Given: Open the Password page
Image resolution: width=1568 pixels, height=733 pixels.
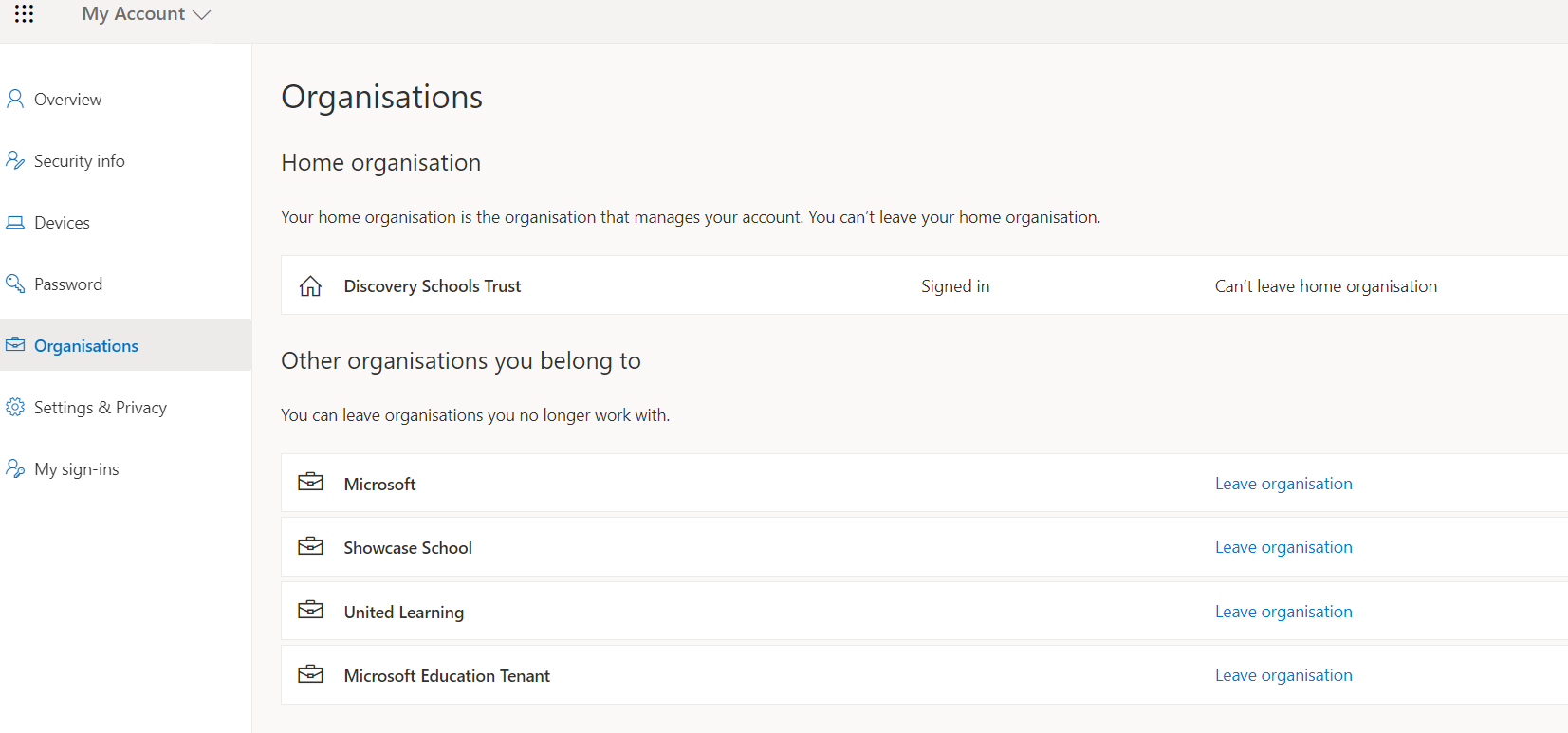Looking at the screenshot, I should (x=68, y=284).
